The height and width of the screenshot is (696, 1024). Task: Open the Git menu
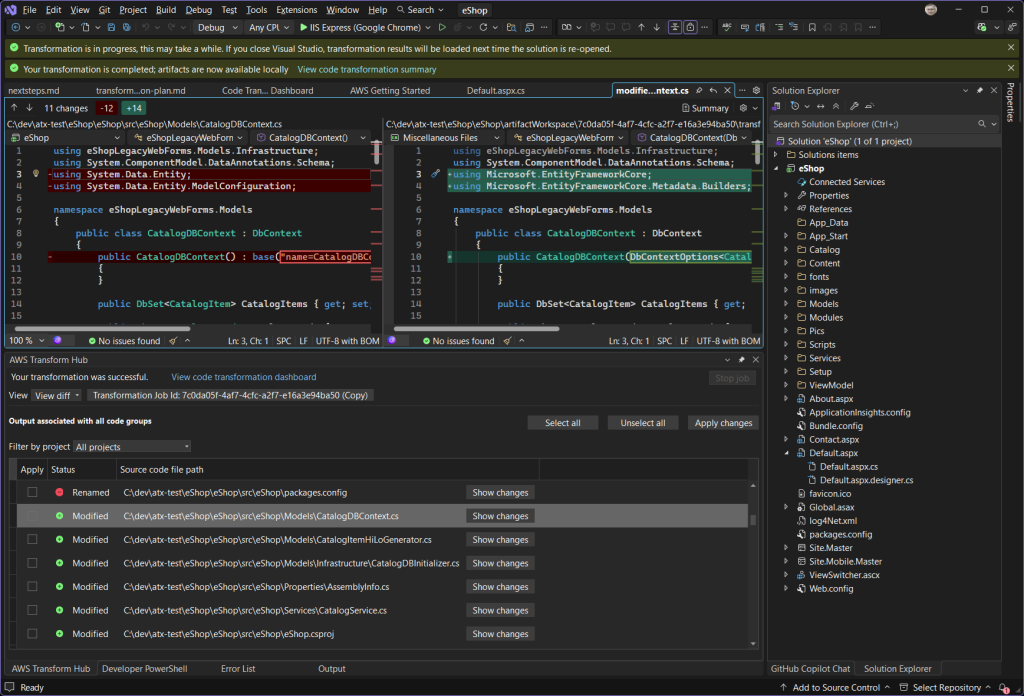pyautogui.click(x=103, y=9)
